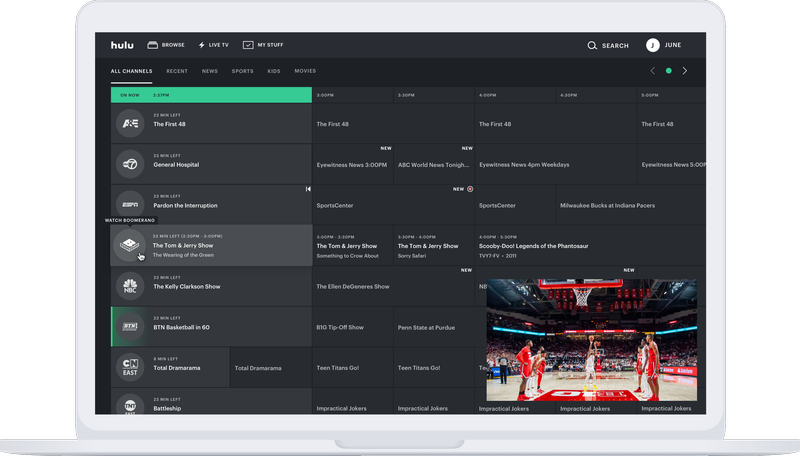
Task: Click the Boomerang channel logo
Action: click(129, 245)
